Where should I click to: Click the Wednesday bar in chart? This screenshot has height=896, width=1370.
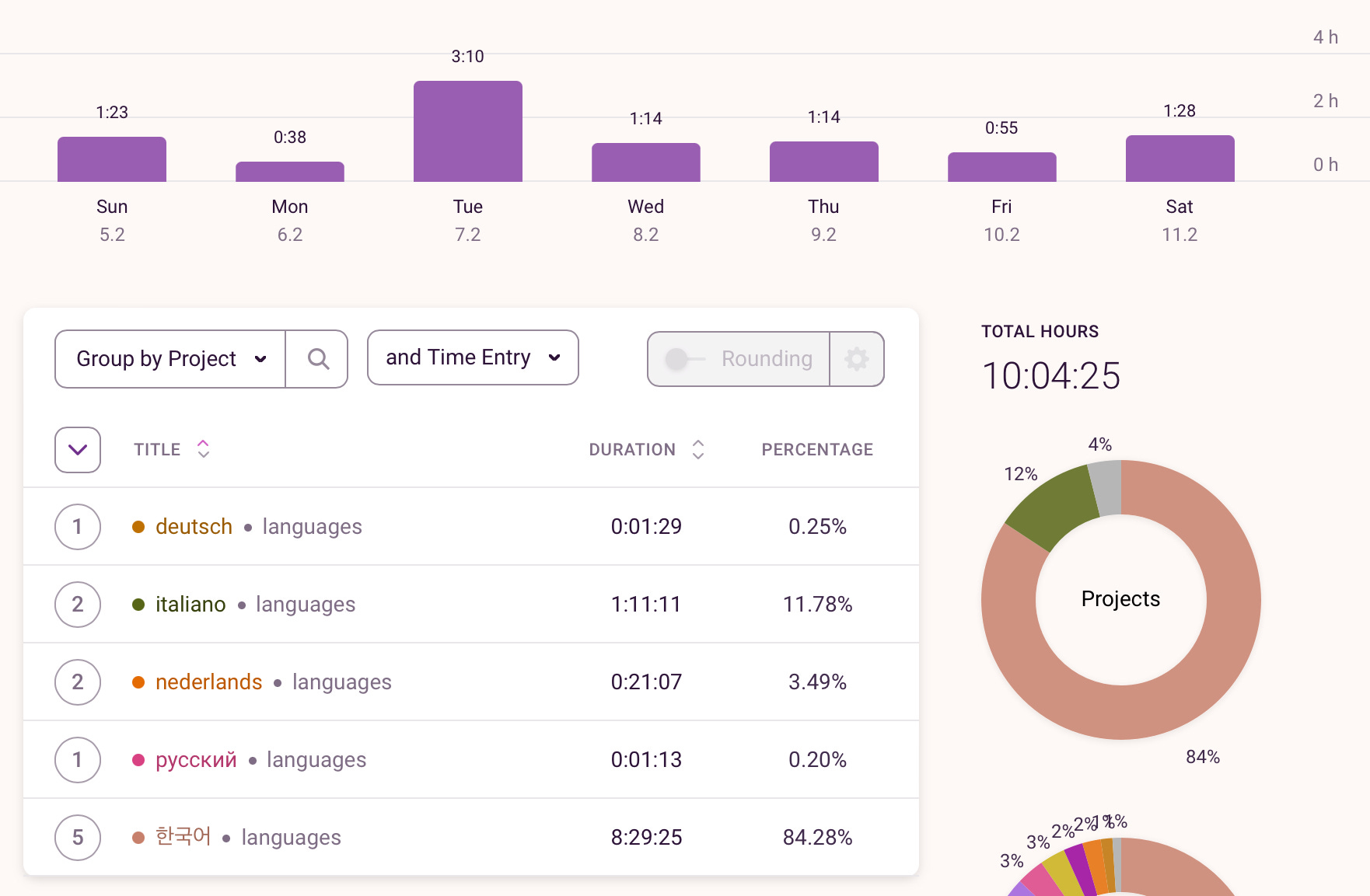[646, 162]
